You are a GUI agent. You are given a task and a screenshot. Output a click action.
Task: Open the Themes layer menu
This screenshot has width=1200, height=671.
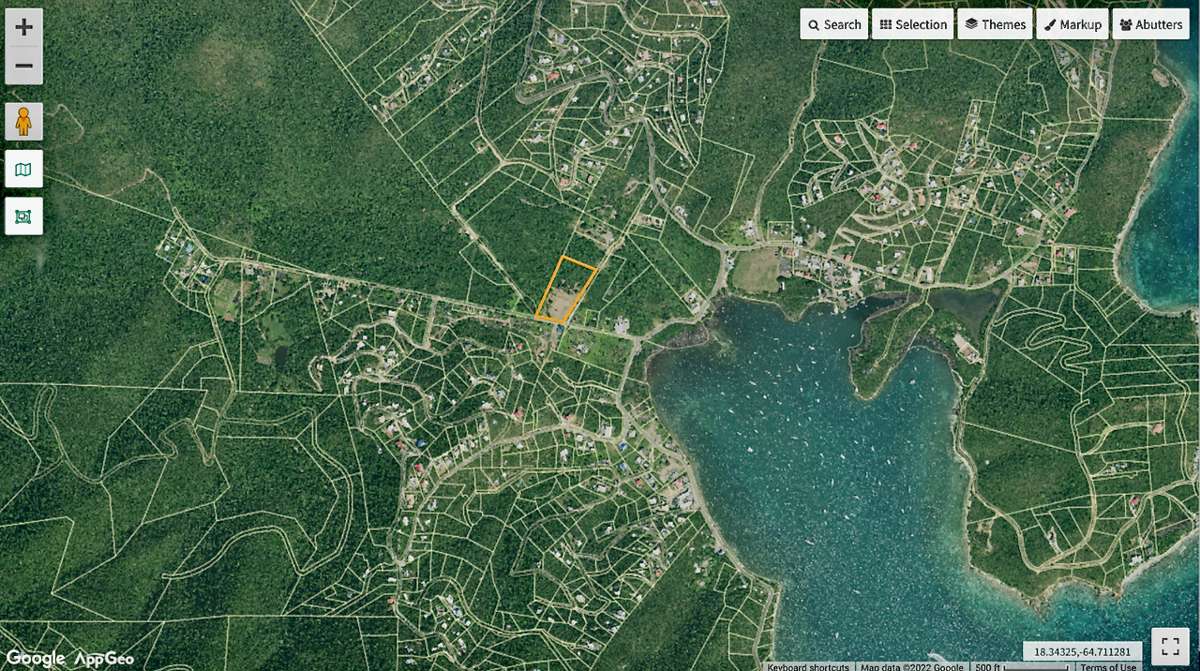coord(995,24)
